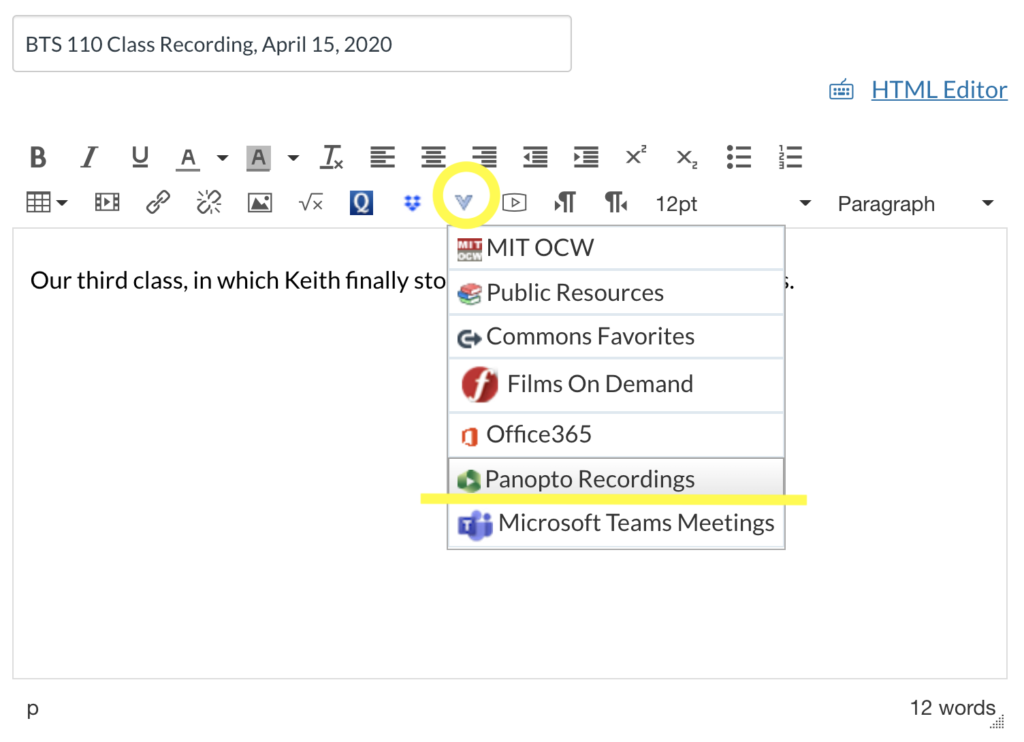Toggle underline formatting
Image resolution: width=1024 pixels, height=742 pixels.
(x=140, y=157)
